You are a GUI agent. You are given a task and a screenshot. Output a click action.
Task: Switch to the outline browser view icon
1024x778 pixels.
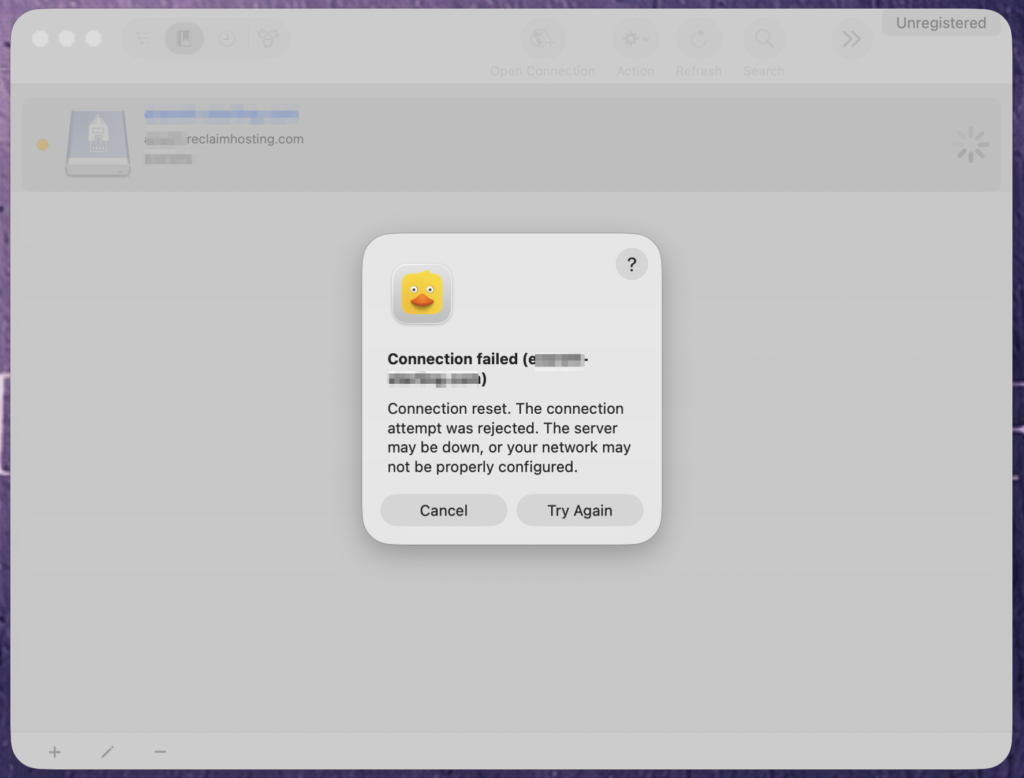point(142,39)
